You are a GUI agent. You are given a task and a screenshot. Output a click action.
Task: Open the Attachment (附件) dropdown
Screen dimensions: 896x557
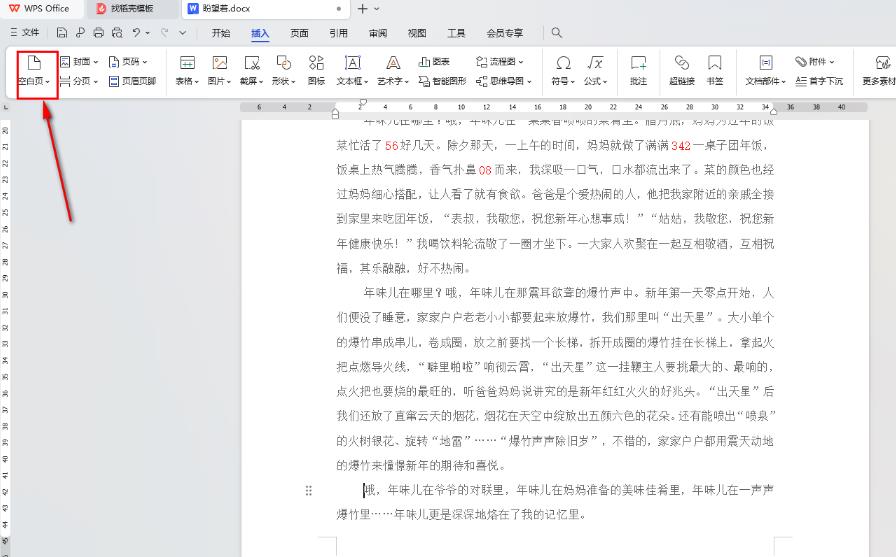(x=815, y=62)
